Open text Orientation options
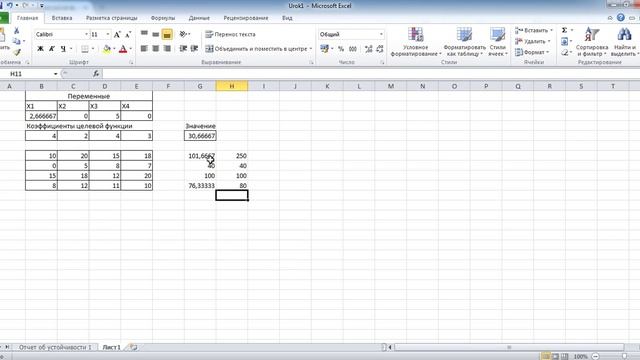The width and height of the screenshot is (640, 360). pyautogui.click(x=183, y=34)
